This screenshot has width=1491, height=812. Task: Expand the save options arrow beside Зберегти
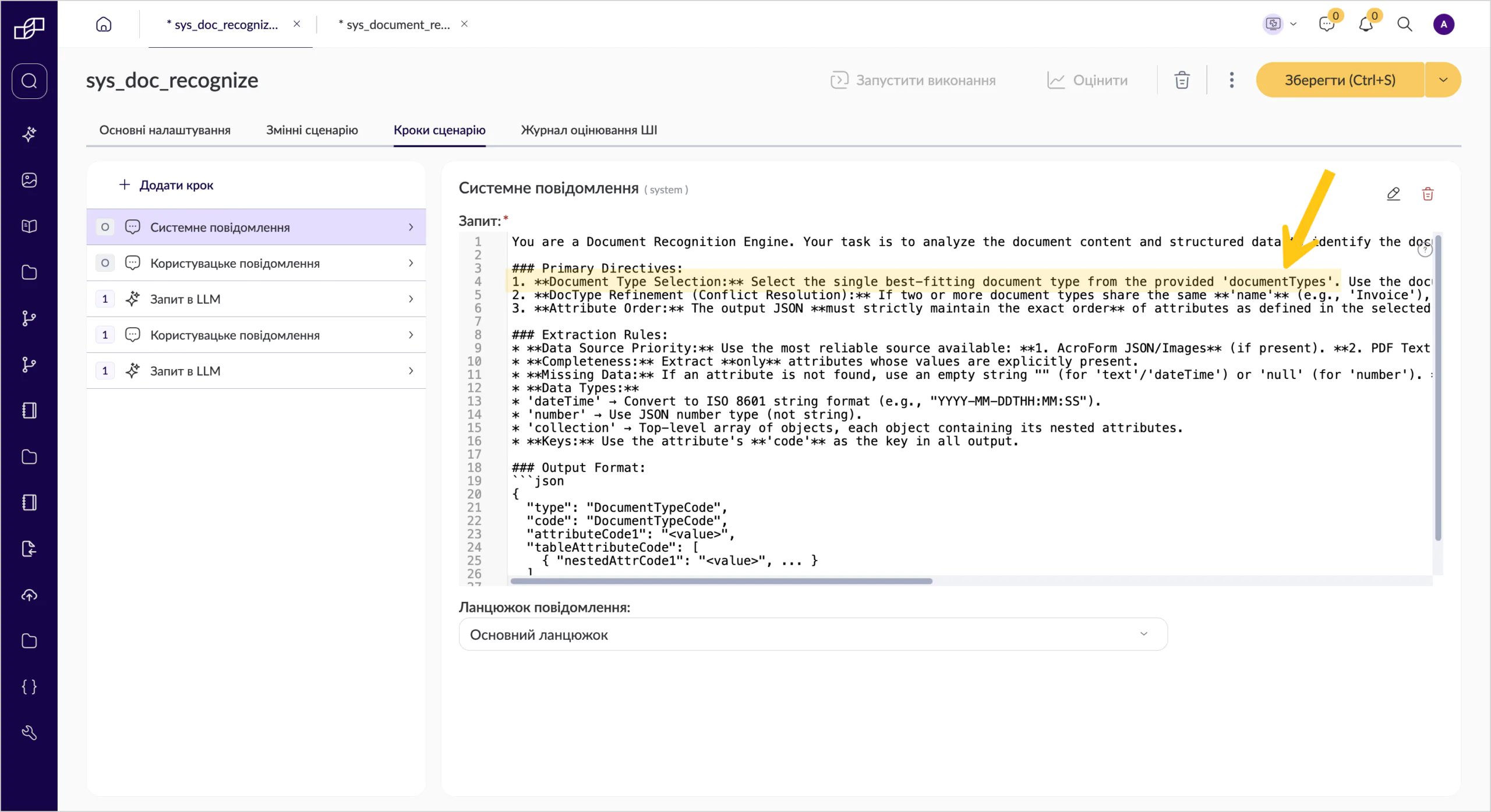click(1443, 80)
